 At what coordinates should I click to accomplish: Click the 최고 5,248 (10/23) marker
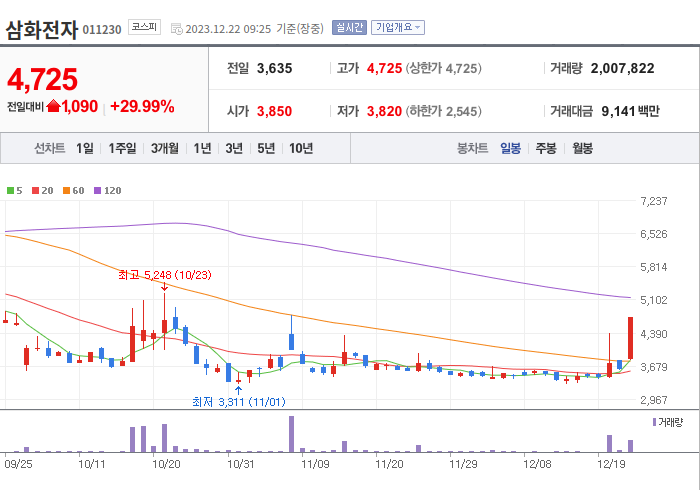(x=165, y=275)
